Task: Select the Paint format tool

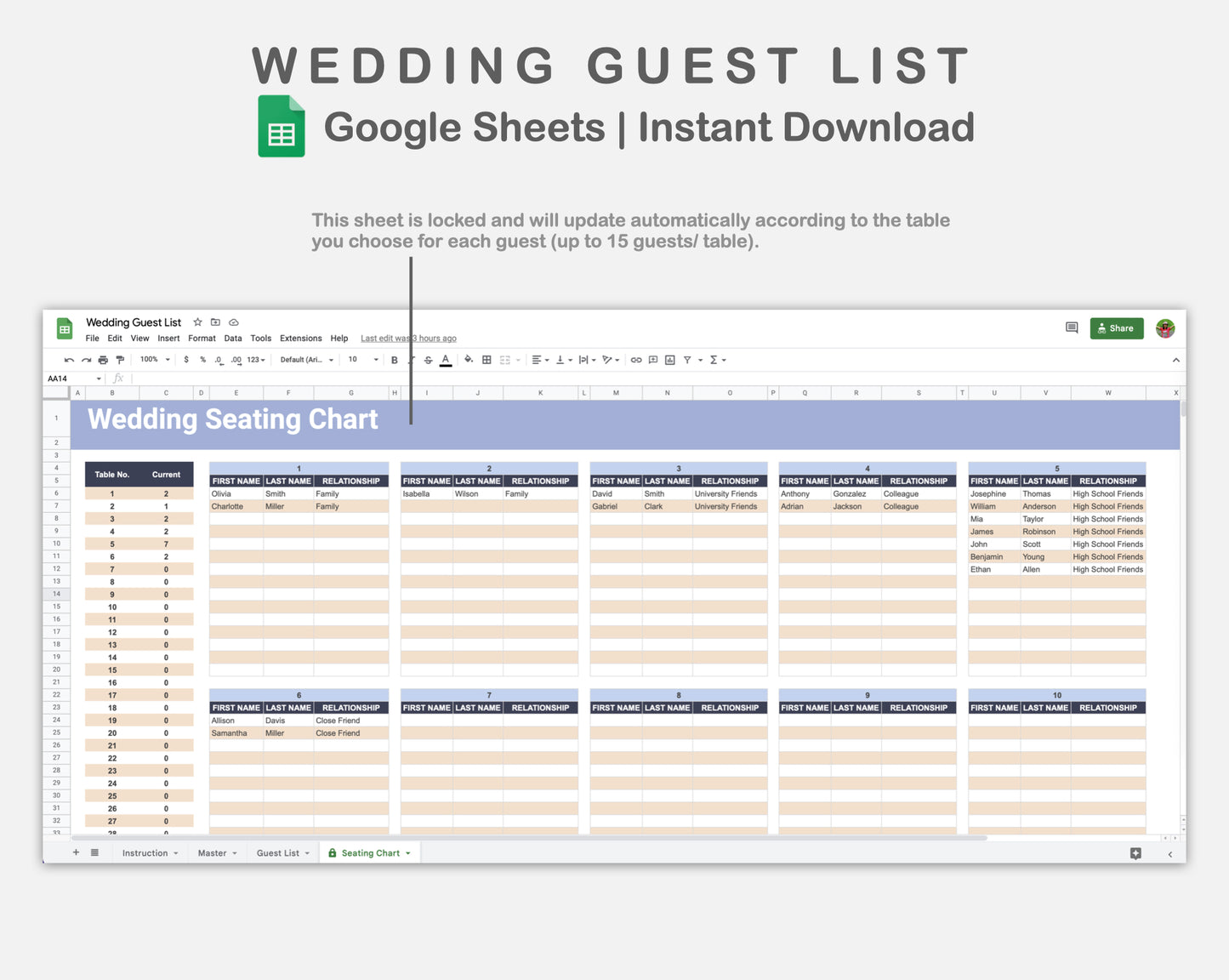Action: (121, 359)
